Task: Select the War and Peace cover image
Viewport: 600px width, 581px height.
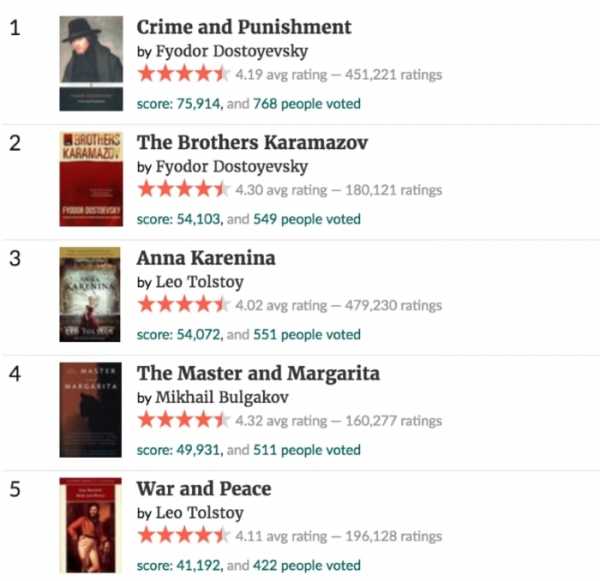Action: (x=91, y=525)
